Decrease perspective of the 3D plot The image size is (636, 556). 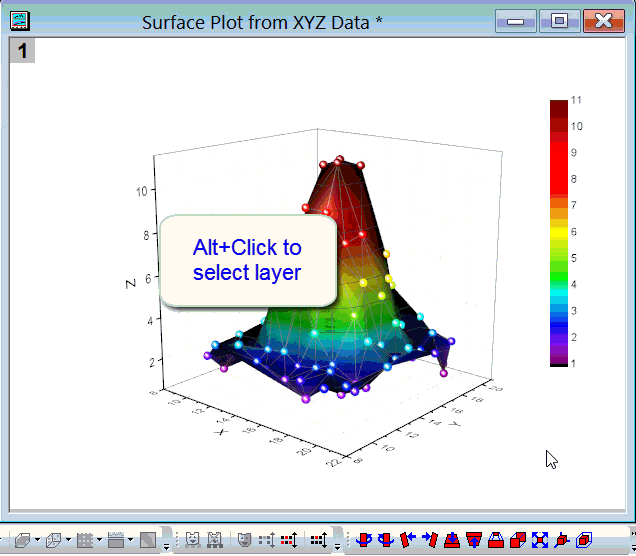(517, 540)
